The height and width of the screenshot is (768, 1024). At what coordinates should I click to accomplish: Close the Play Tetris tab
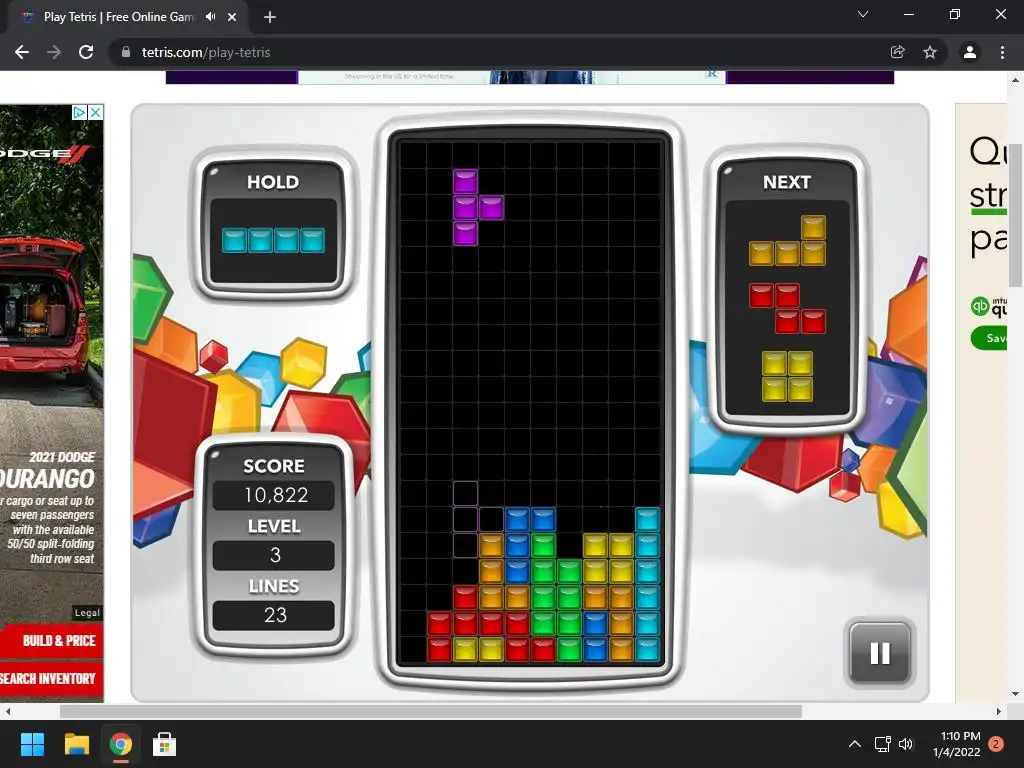point(232,17)
